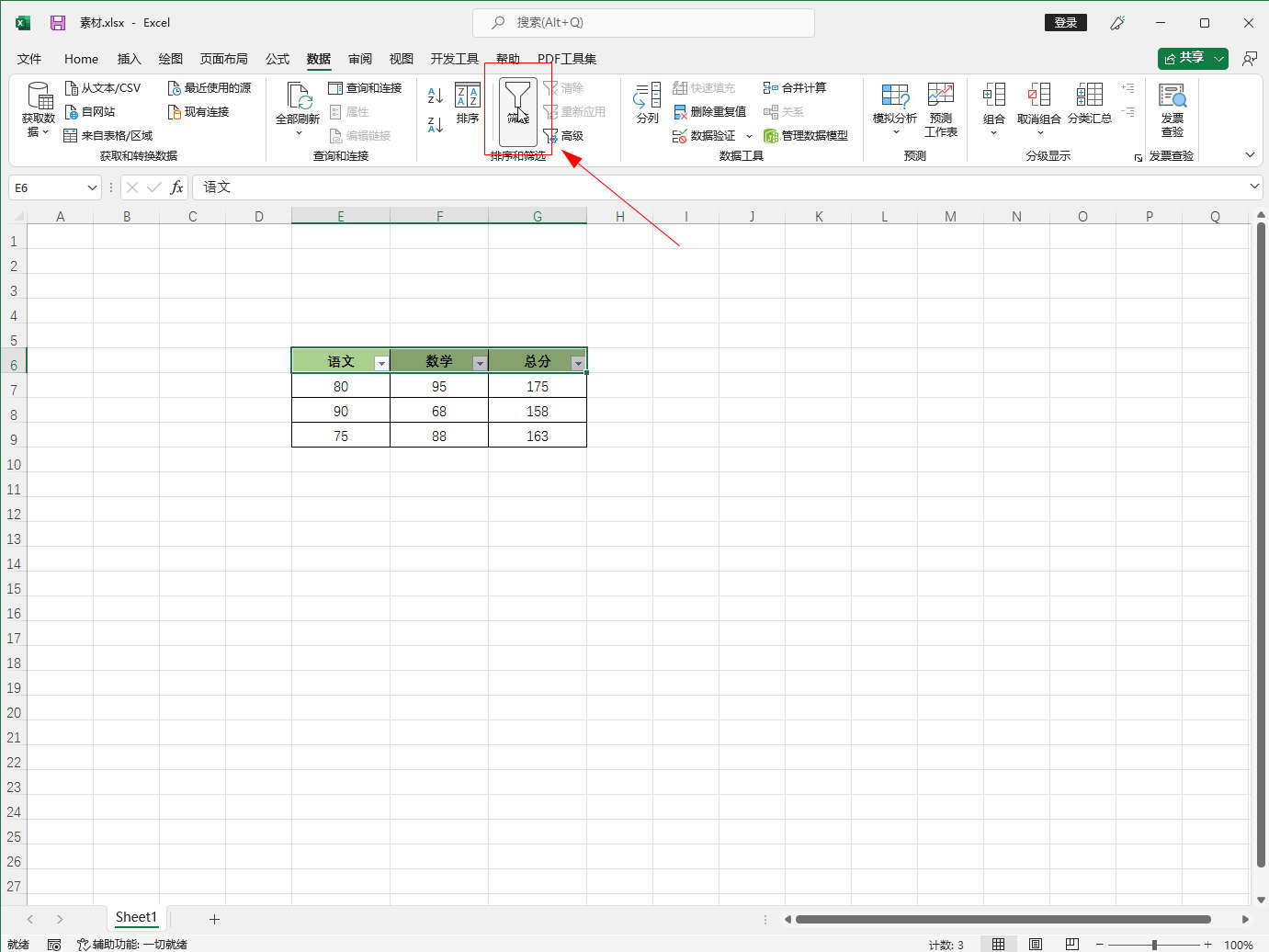Open 发票查验 invoice check tool
The width and height of the screenshot is (1269, 952).
click(x=1172, y=108)
